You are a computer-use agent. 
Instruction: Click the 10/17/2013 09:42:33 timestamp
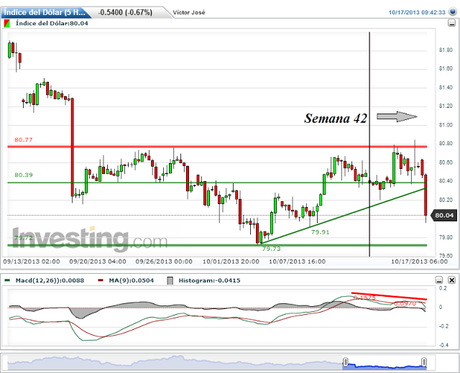click(417, 12)
